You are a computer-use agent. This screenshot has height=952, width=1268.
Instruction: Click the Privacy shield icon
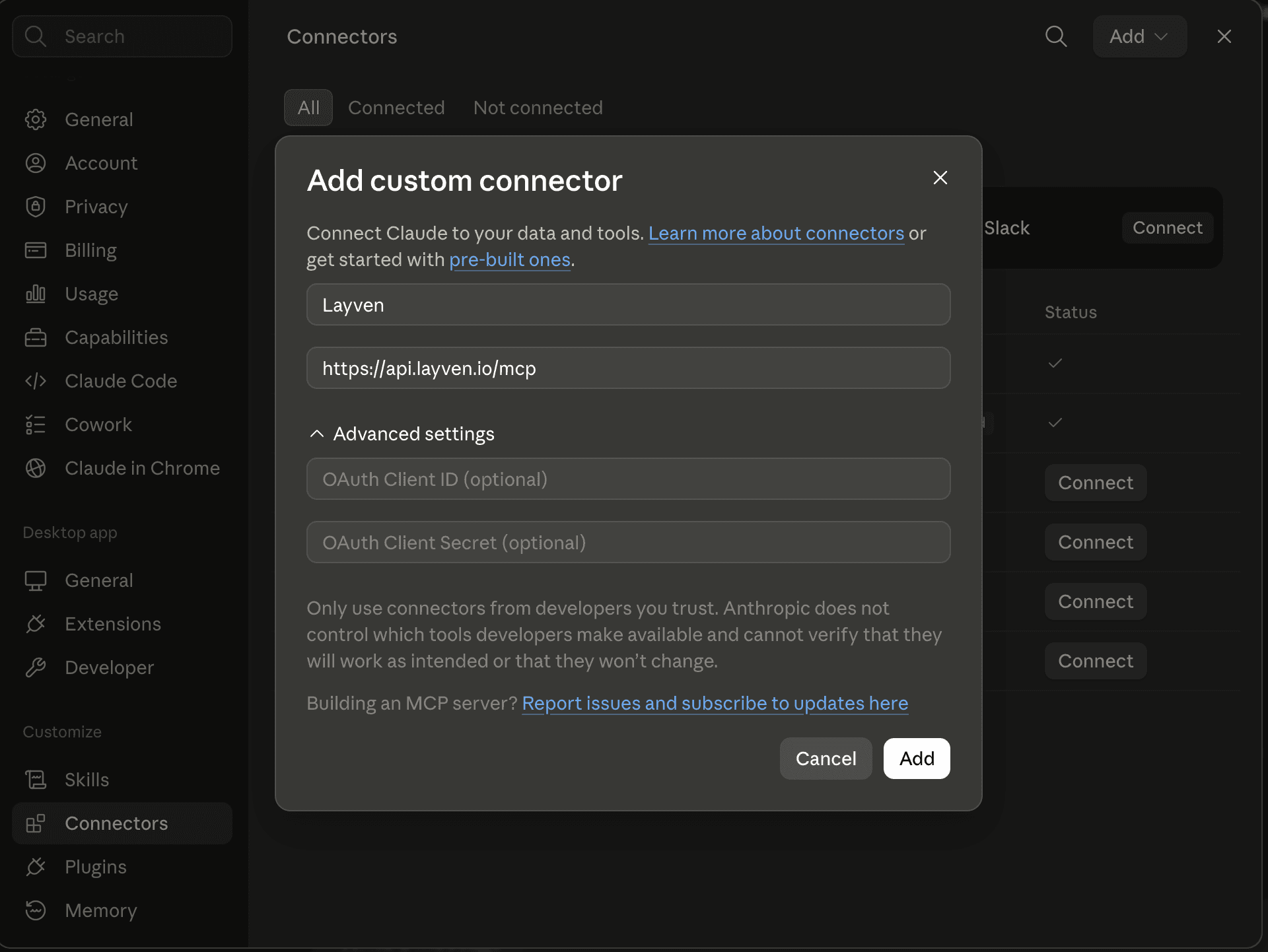point(36,207)
